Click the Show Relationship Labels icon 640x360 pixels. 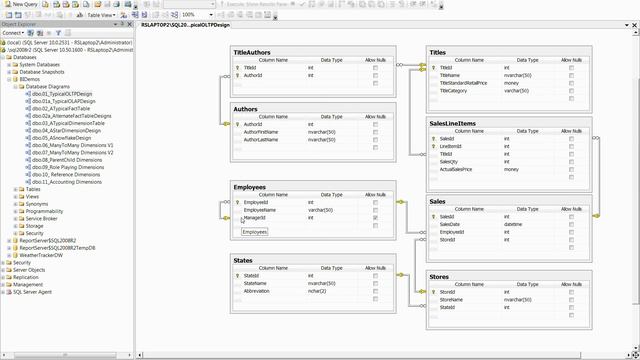[124, 15]
